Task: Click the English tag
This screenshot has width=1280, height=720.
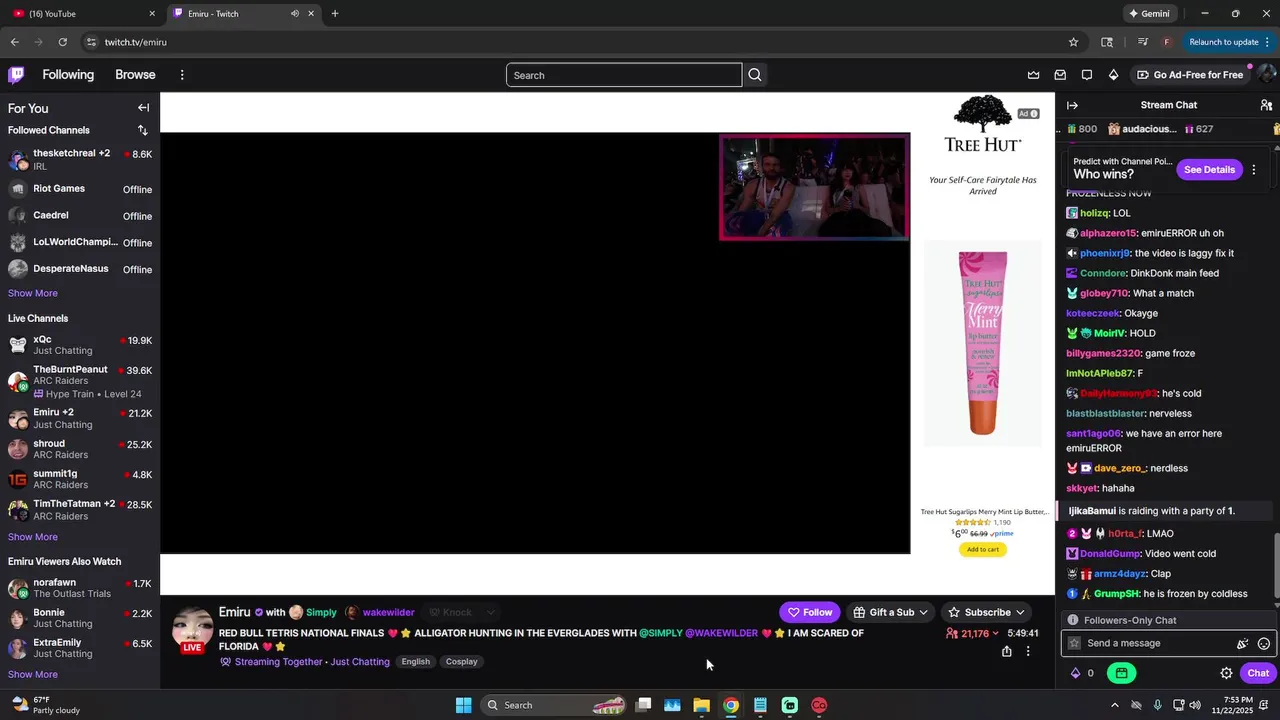Action: tap(415, 662)
